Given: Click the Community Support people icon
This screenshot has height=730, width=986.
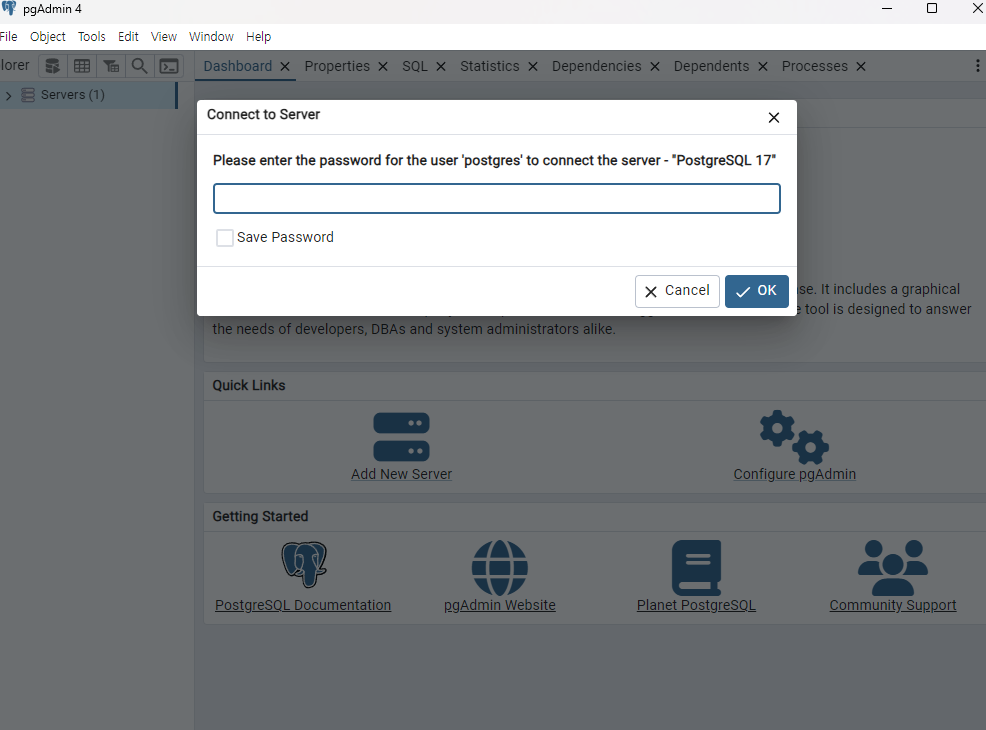Looking at the screenshot, I should click(x=893, y=568).
